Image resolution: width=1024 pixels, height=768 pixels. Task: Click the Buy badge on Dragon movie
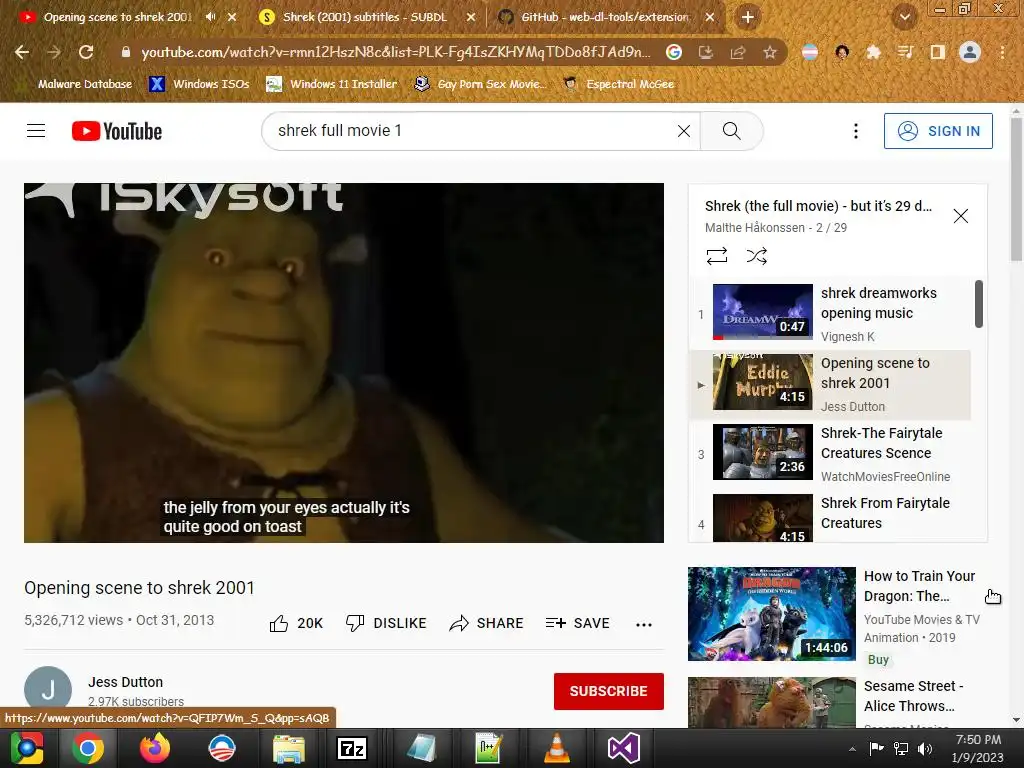tap(878, 660)
